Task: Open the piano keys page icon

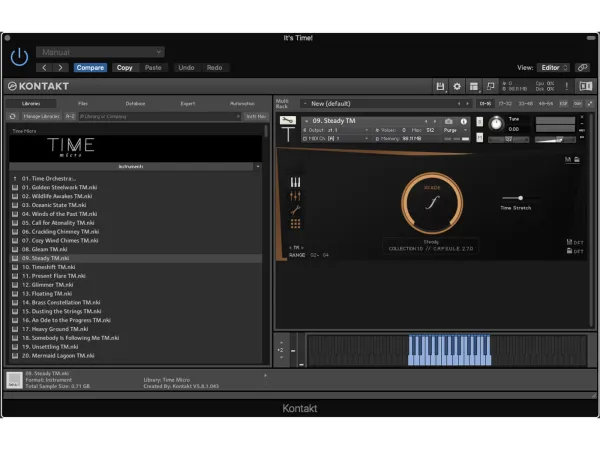Action: 295,182
